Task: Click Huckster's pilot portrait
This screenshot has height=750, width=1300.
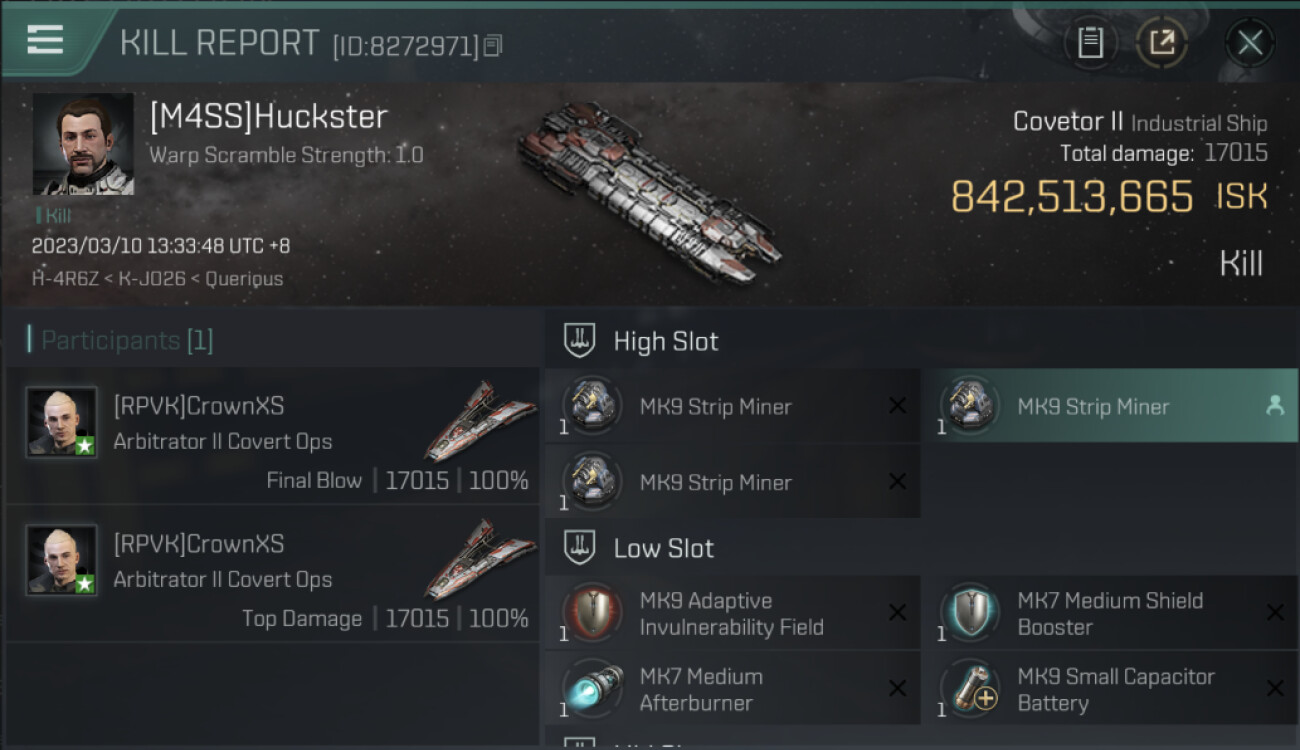Action: point(83,144)
